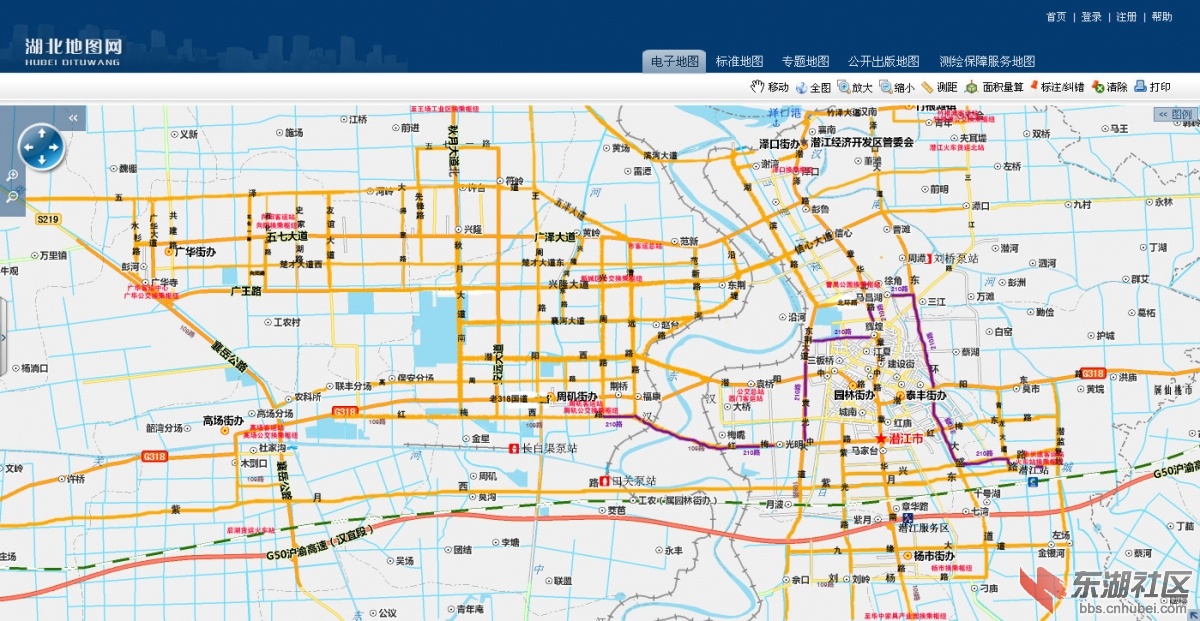This screenshot has height=621, width=1200.
Task: Click the 广王路 road label
Action: tap(246, 291)
